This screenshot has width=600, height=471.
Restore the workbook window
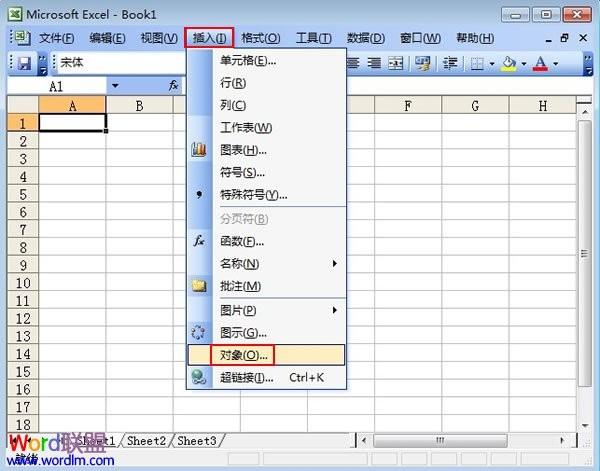point(564,38)
